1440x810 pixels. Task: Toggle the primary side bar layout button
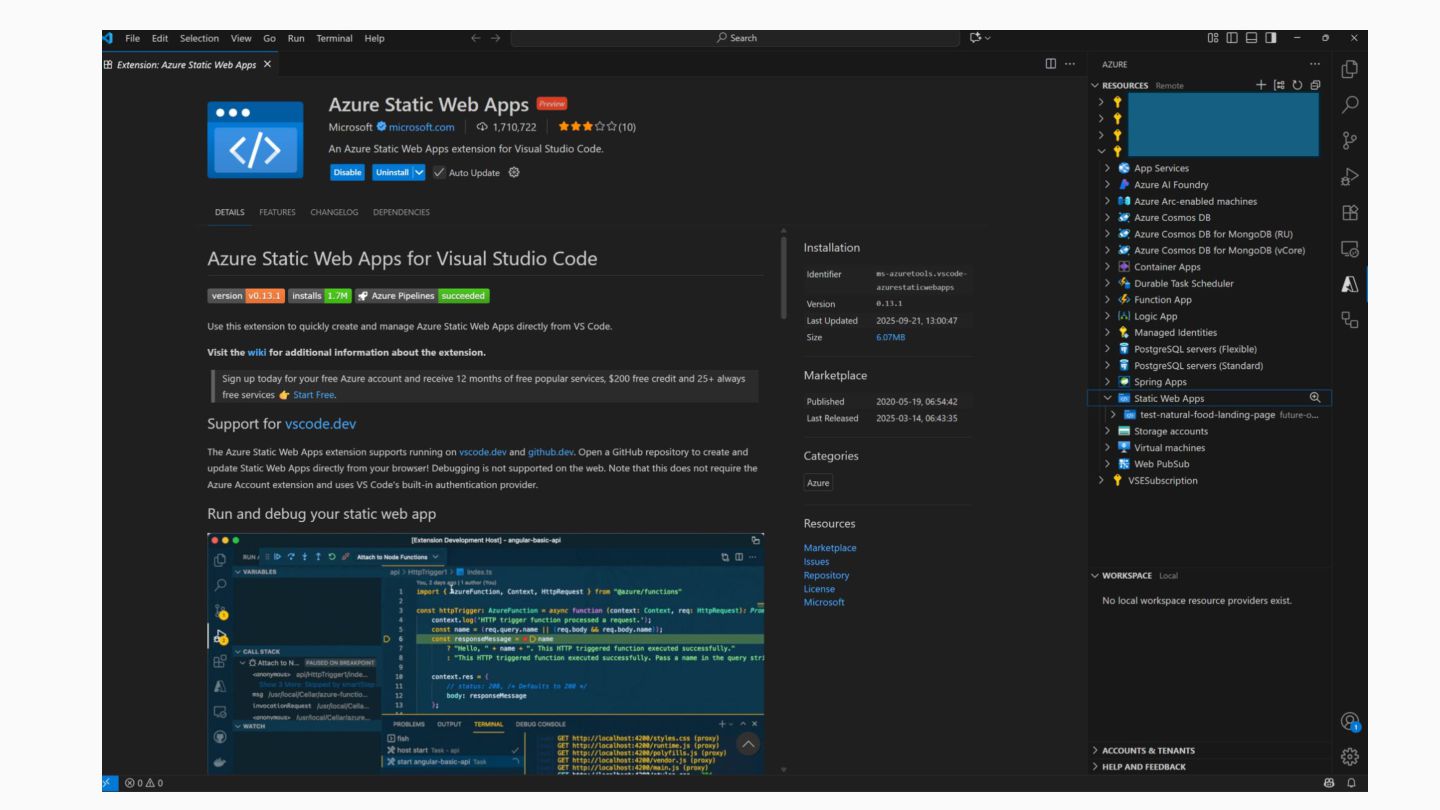[x=1232, y=38]
